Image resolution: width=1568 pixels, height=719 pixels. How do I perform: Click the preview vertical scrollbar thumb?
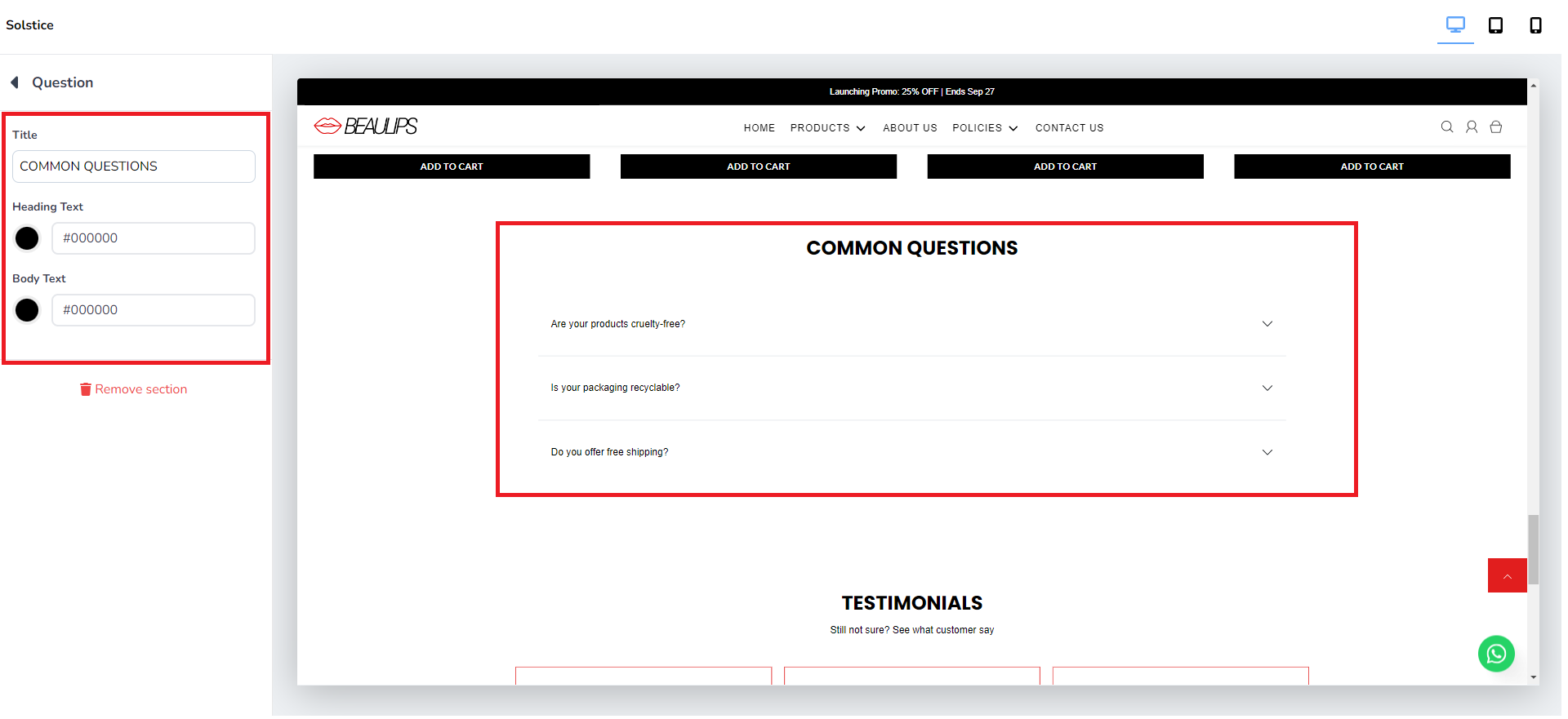[1533, 549]
